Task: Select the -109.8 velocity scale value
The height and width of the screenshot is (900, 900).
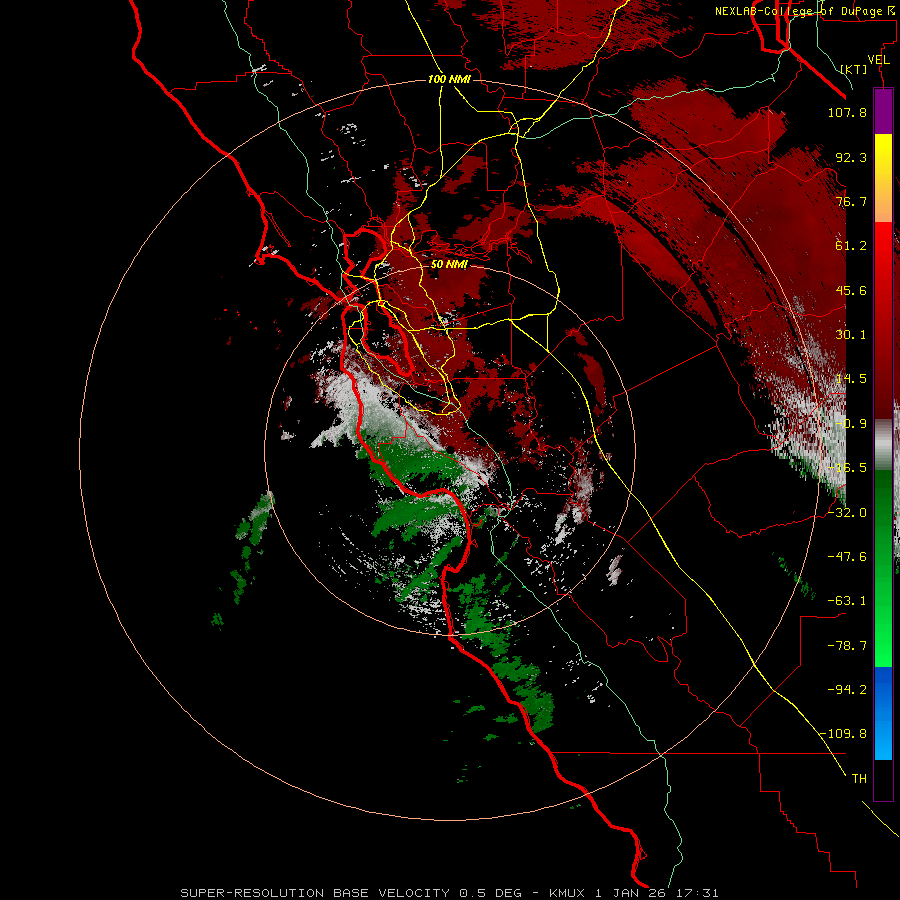Action: coord(844,734)
